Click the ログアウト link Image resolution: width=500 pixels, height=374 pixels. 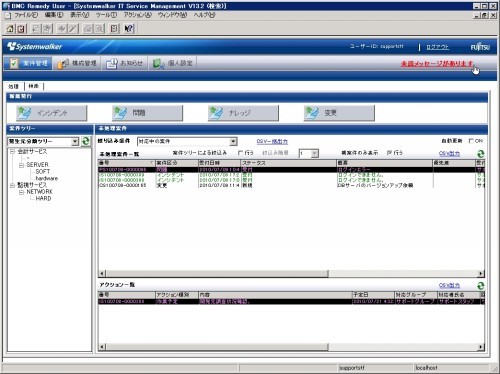click(x=438, y=47)
